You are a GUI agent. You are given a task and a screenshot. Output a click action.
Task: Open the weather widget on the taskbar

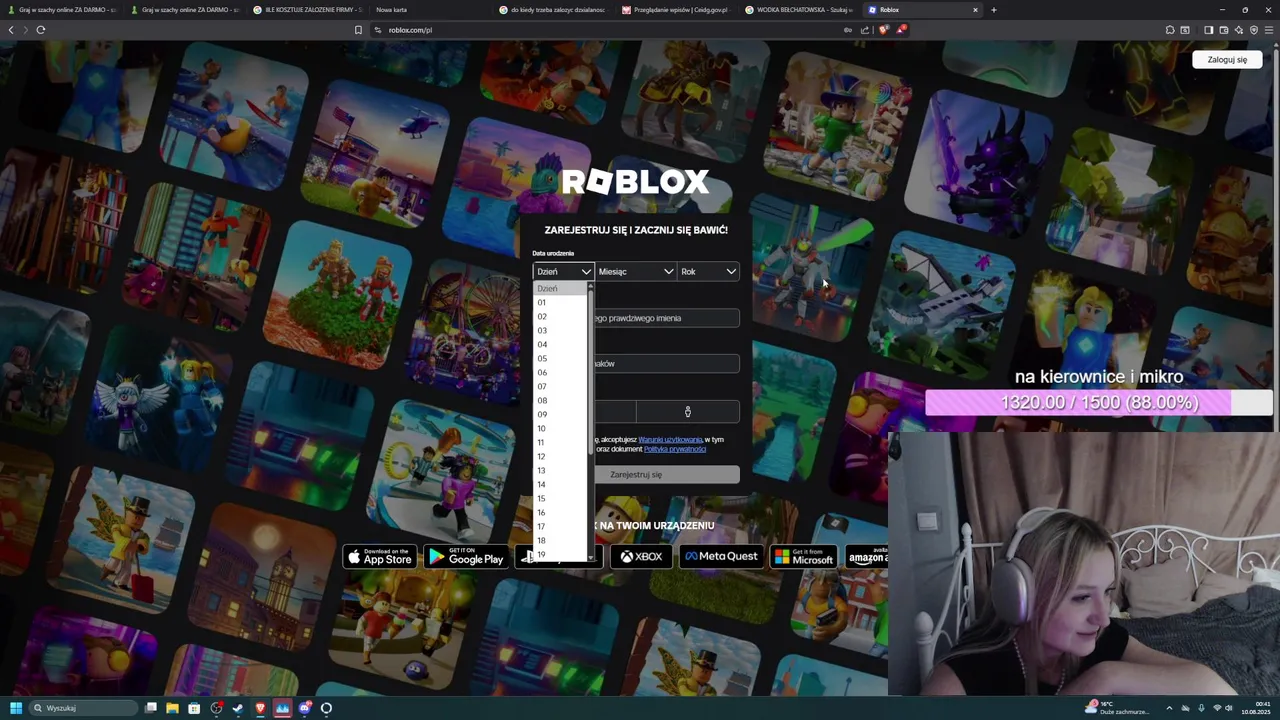1117,708
